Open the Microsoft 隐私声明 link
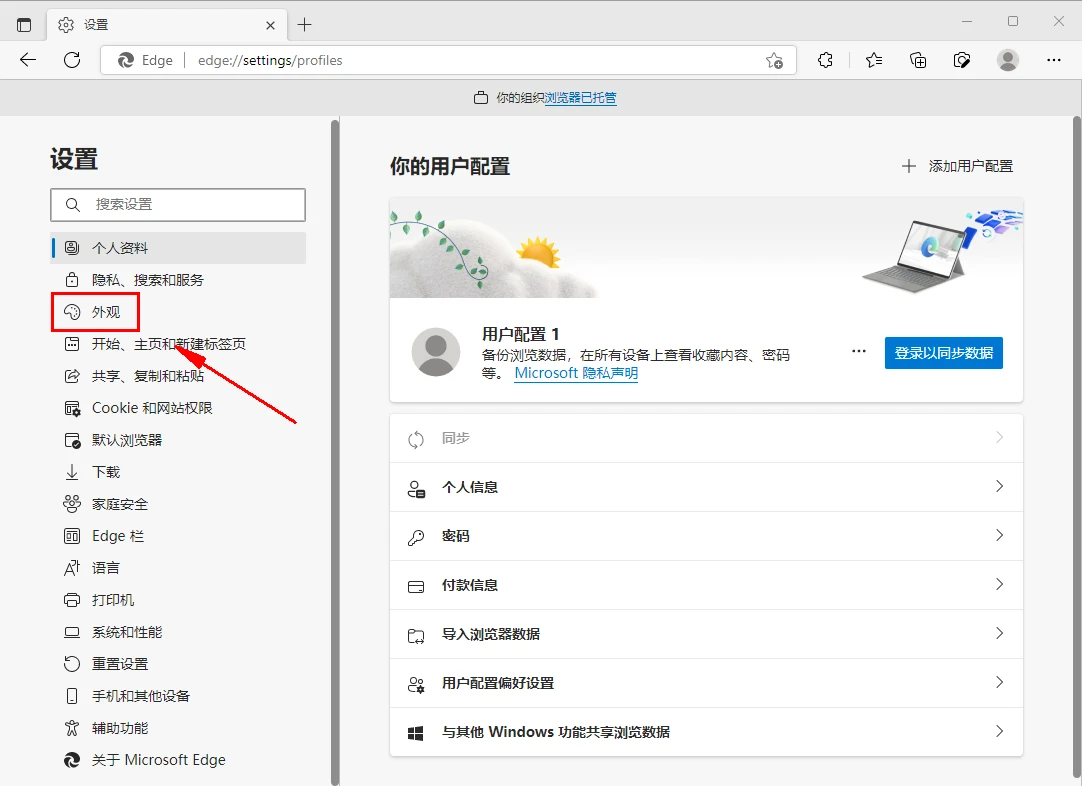This screenshot has width=1082, height=786. click(576, 373)
